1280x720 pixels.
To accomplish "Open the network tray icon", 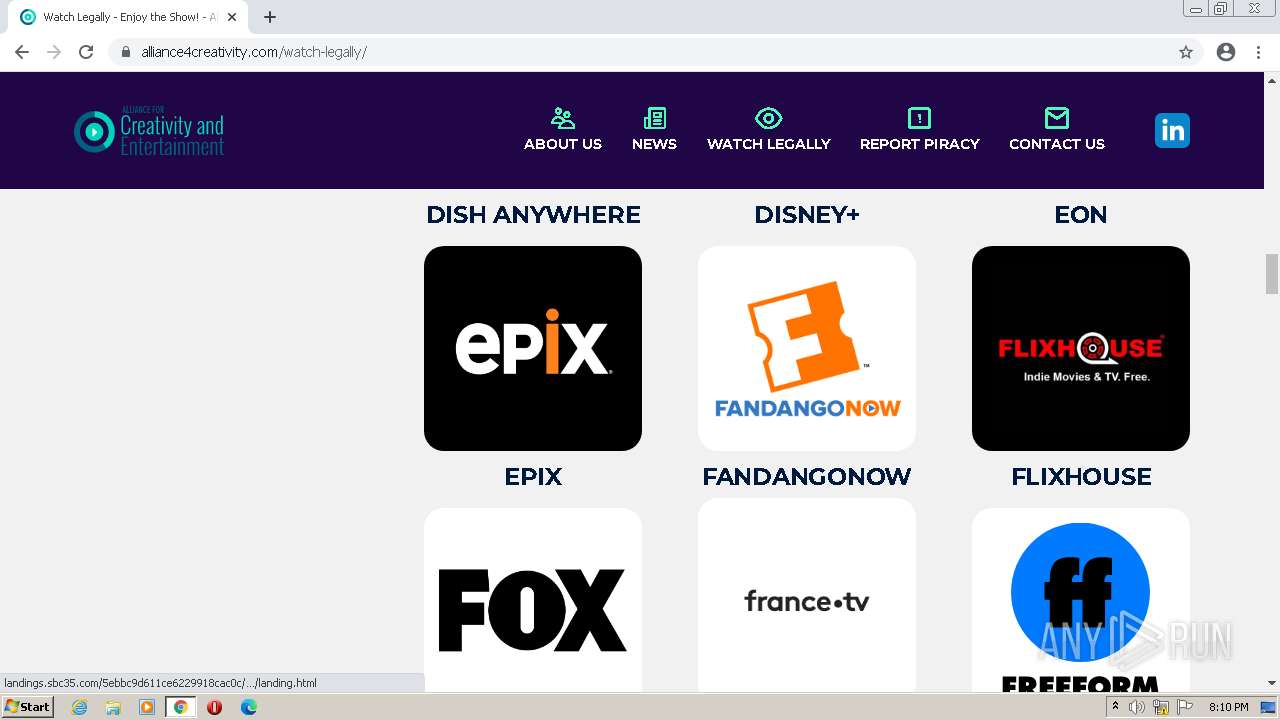I will 1161,707.
